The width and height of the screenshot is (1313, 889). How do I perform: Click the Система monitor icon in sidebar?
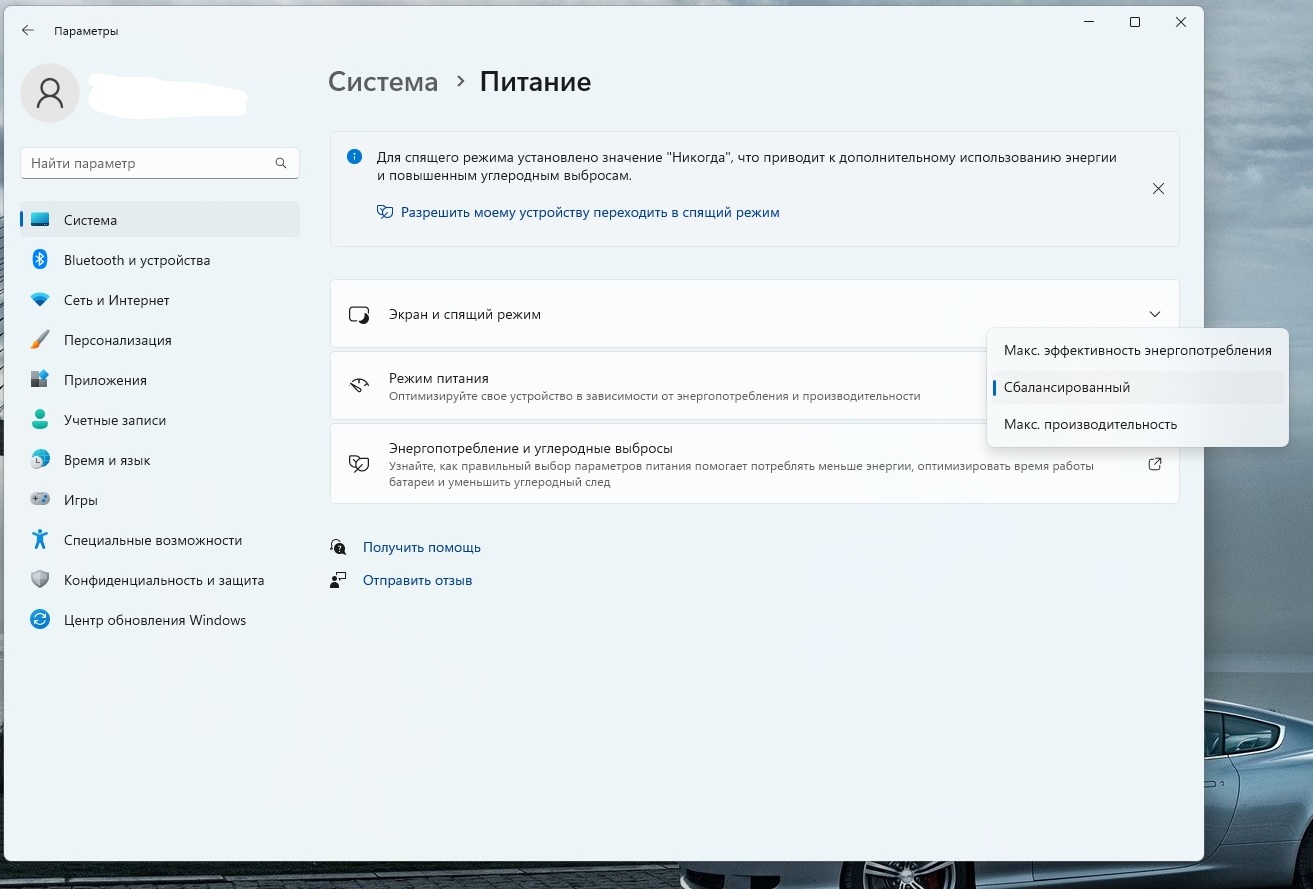40,220
